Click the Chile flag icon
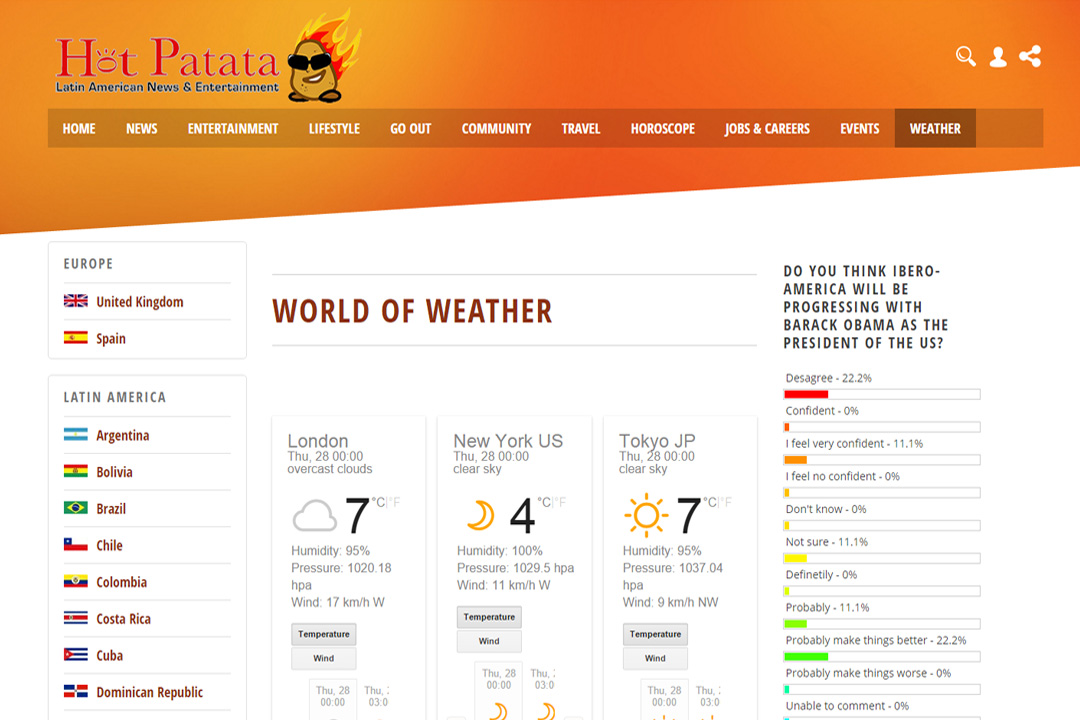The image size is (1080, 720). point(76,544)
